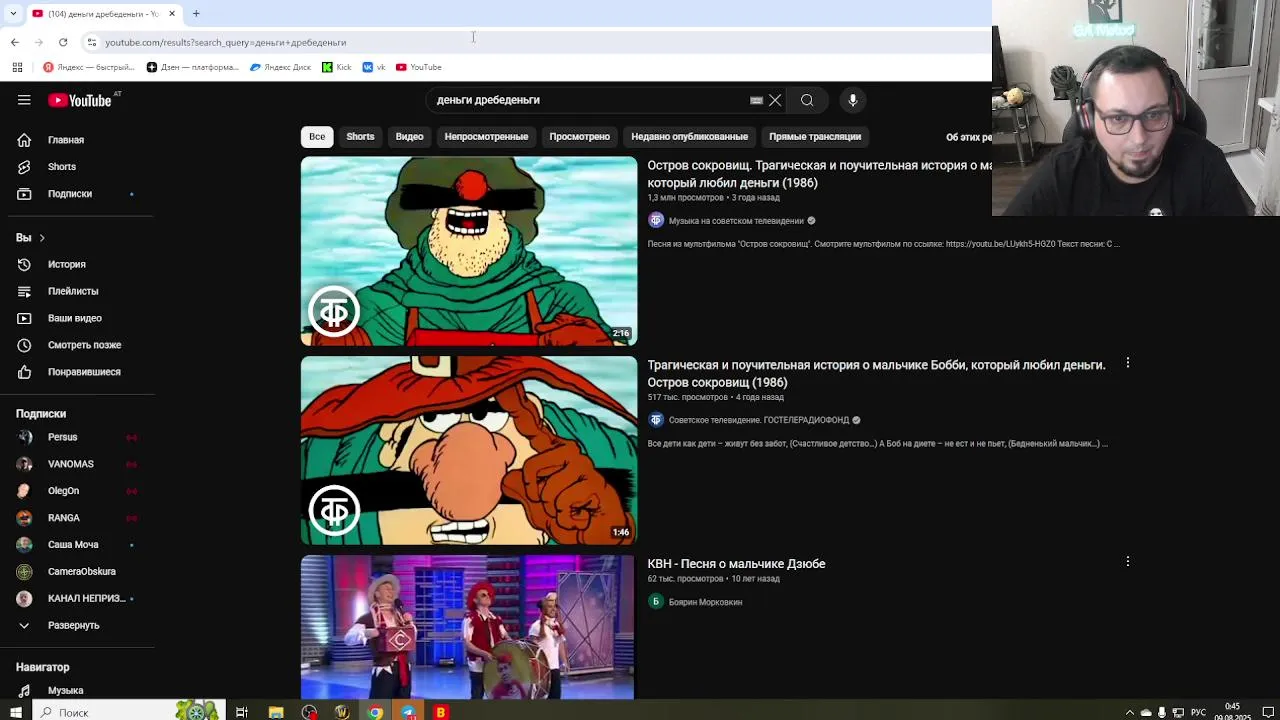
Task: Open the browser apps grid shortcut
Action: [17, 67]
